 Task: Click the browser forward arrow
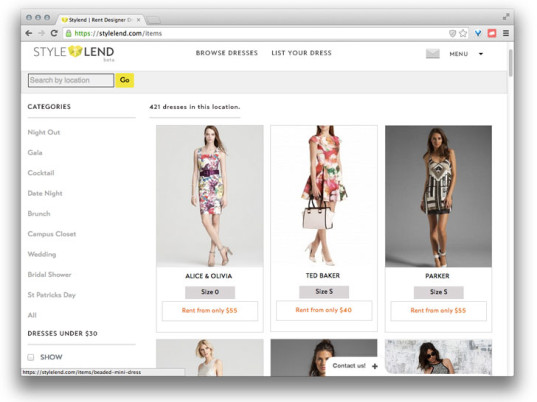[41, 33]
